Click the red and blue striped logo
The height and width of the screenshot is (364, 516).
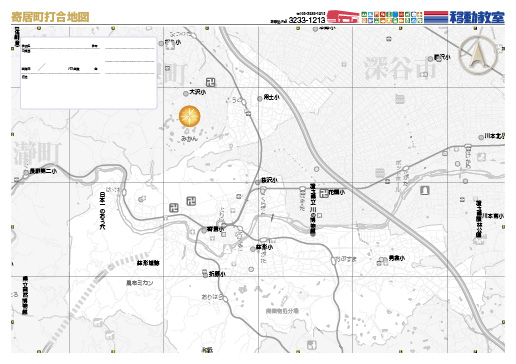(436, 17)
